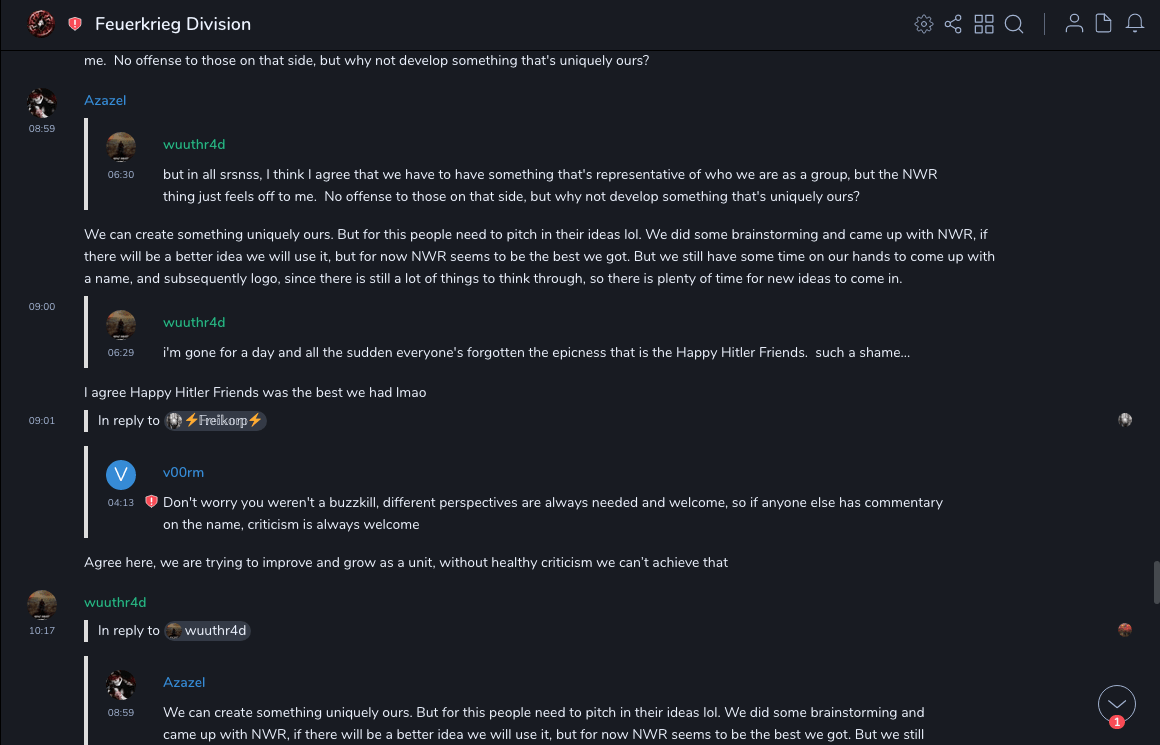The image size is (1160, 745).
Task: Click the blue "V" avatar of v00rm
Action: point(121,474)
